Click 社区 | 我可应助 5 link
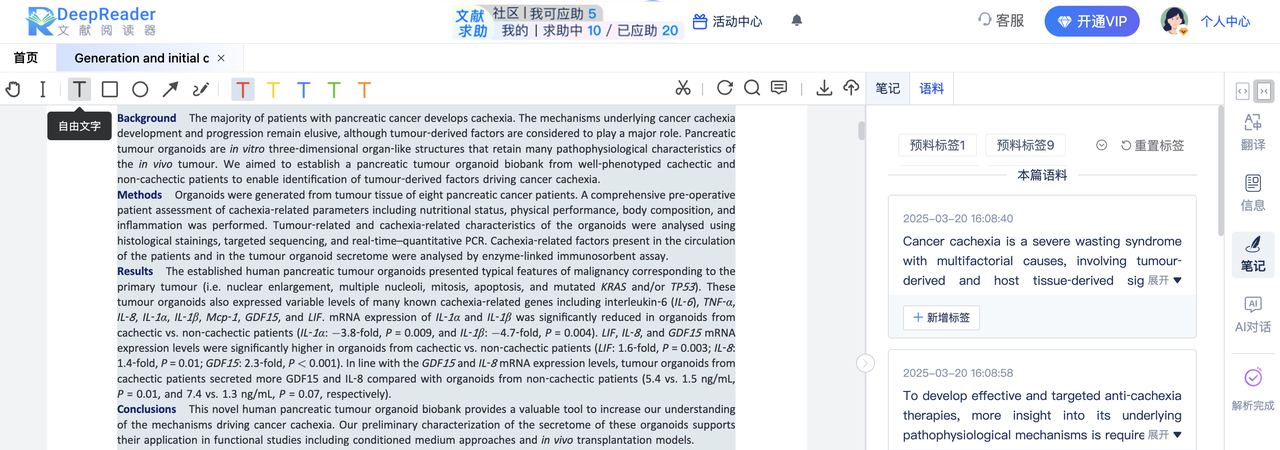Screen dimensions: 1280x450 coord(545,13)
